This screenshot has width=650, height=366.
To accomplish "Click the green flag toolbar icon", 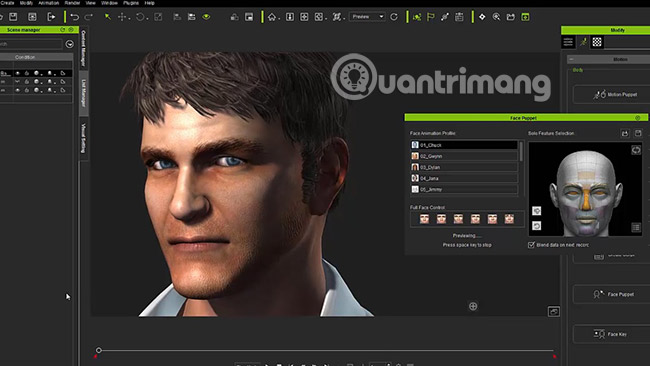I will 431,17.
